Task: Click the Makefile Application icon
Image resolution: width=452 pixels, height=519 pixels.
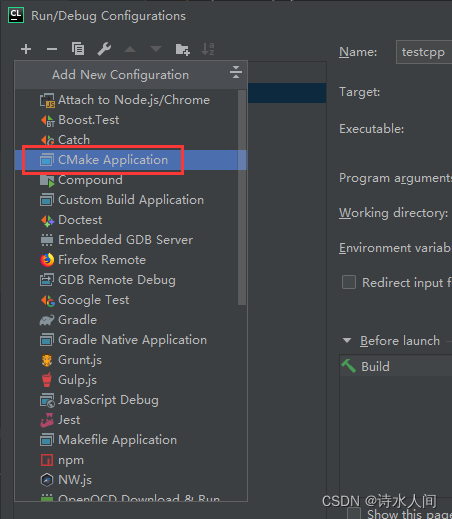Action: 47,440
